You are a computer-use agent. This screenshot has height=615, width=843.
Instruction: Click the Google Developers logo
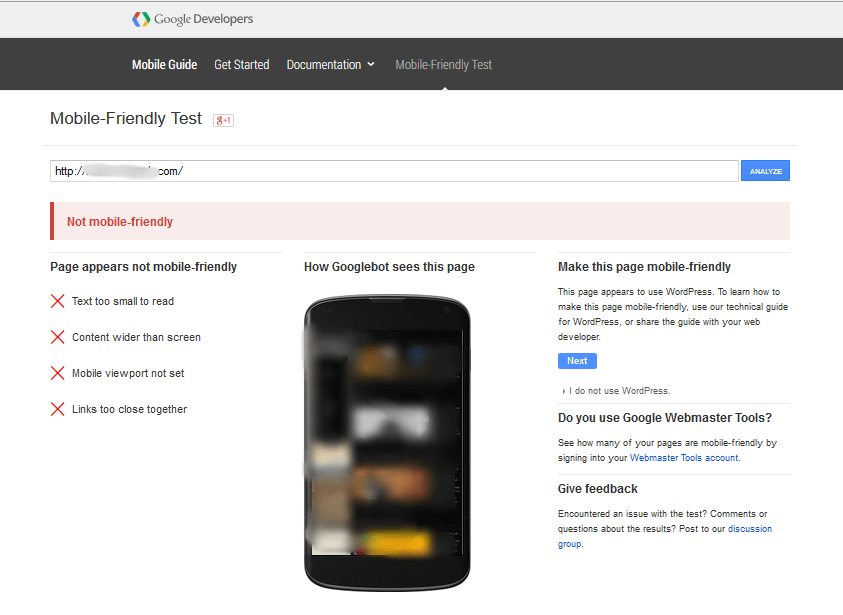[x=193, y=19]
